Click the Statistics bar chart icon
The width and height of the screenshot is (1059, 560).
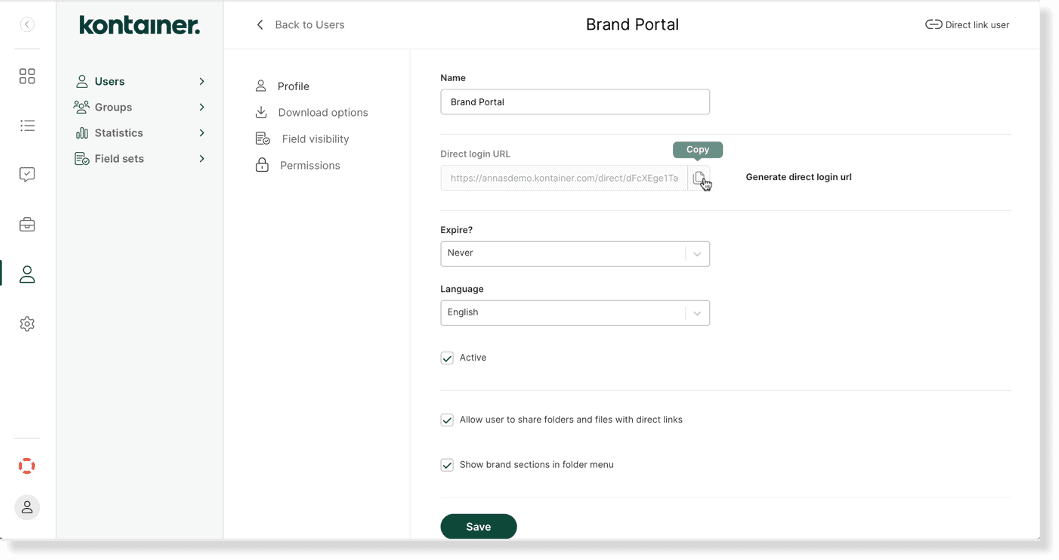[82, 133]
